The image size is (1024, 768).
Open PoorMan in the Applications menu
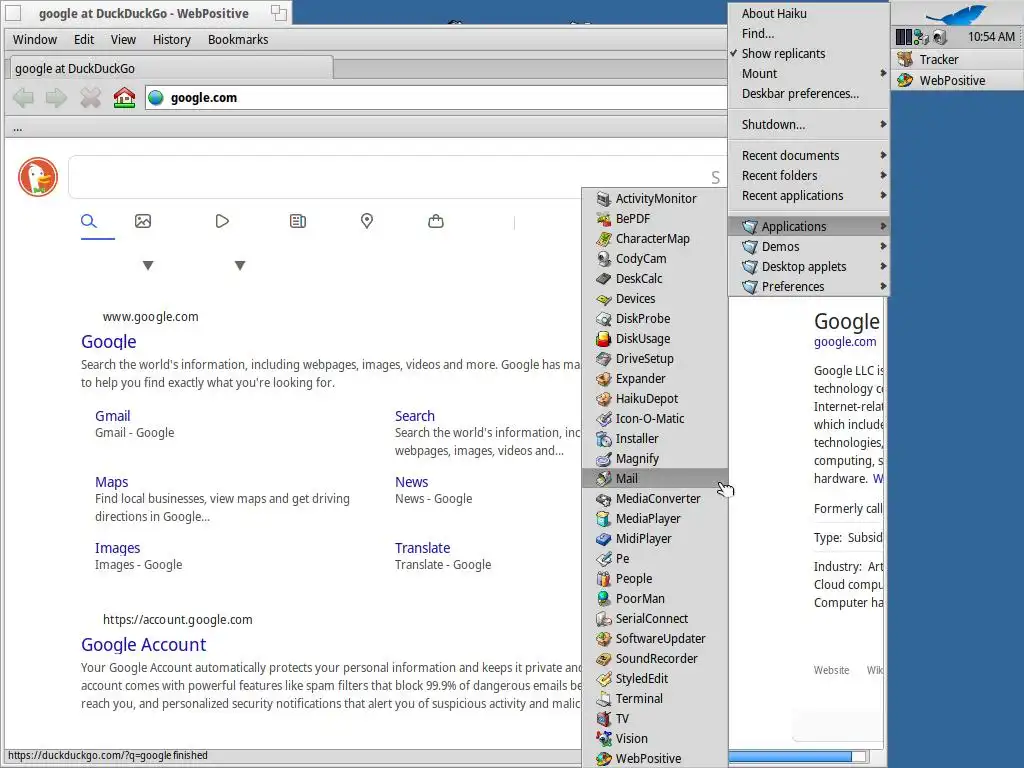(654, 599)
